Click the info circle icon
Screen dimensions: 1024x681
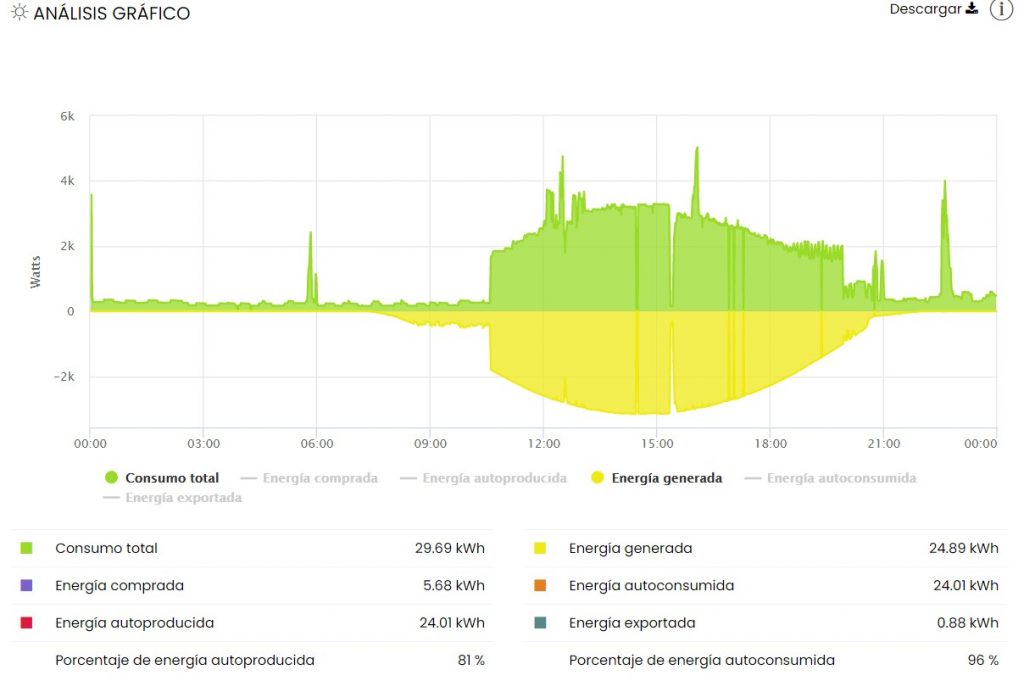(1001, 10)
